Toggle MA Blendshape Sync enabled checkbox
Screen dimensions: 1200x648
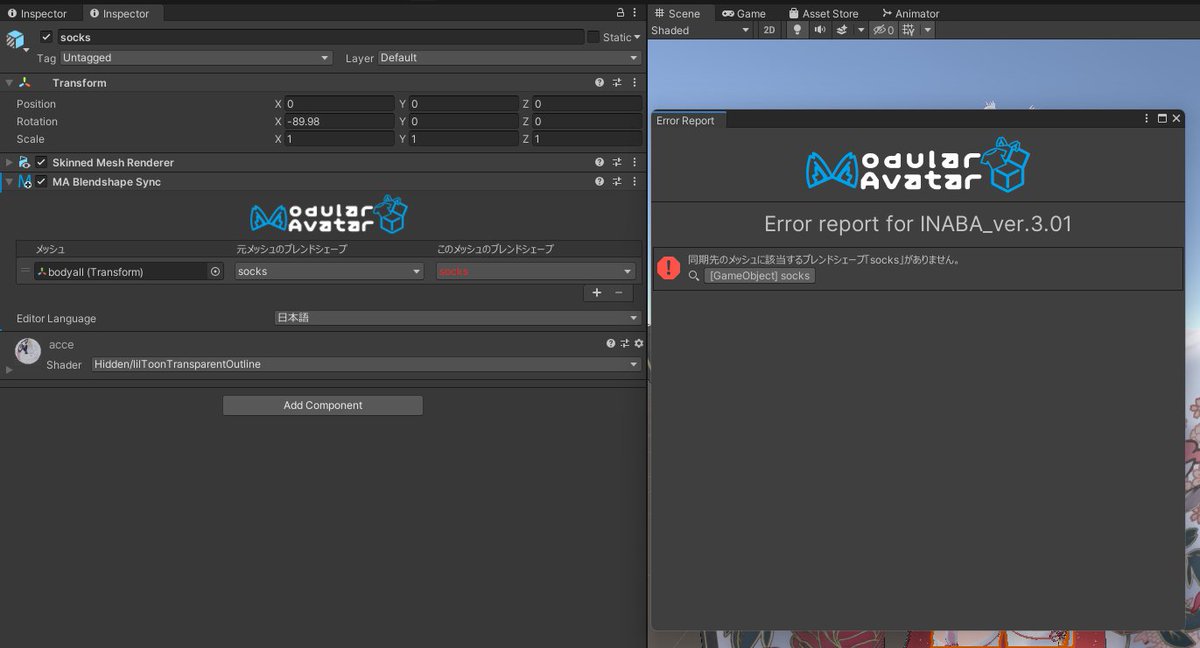(41, 182)
